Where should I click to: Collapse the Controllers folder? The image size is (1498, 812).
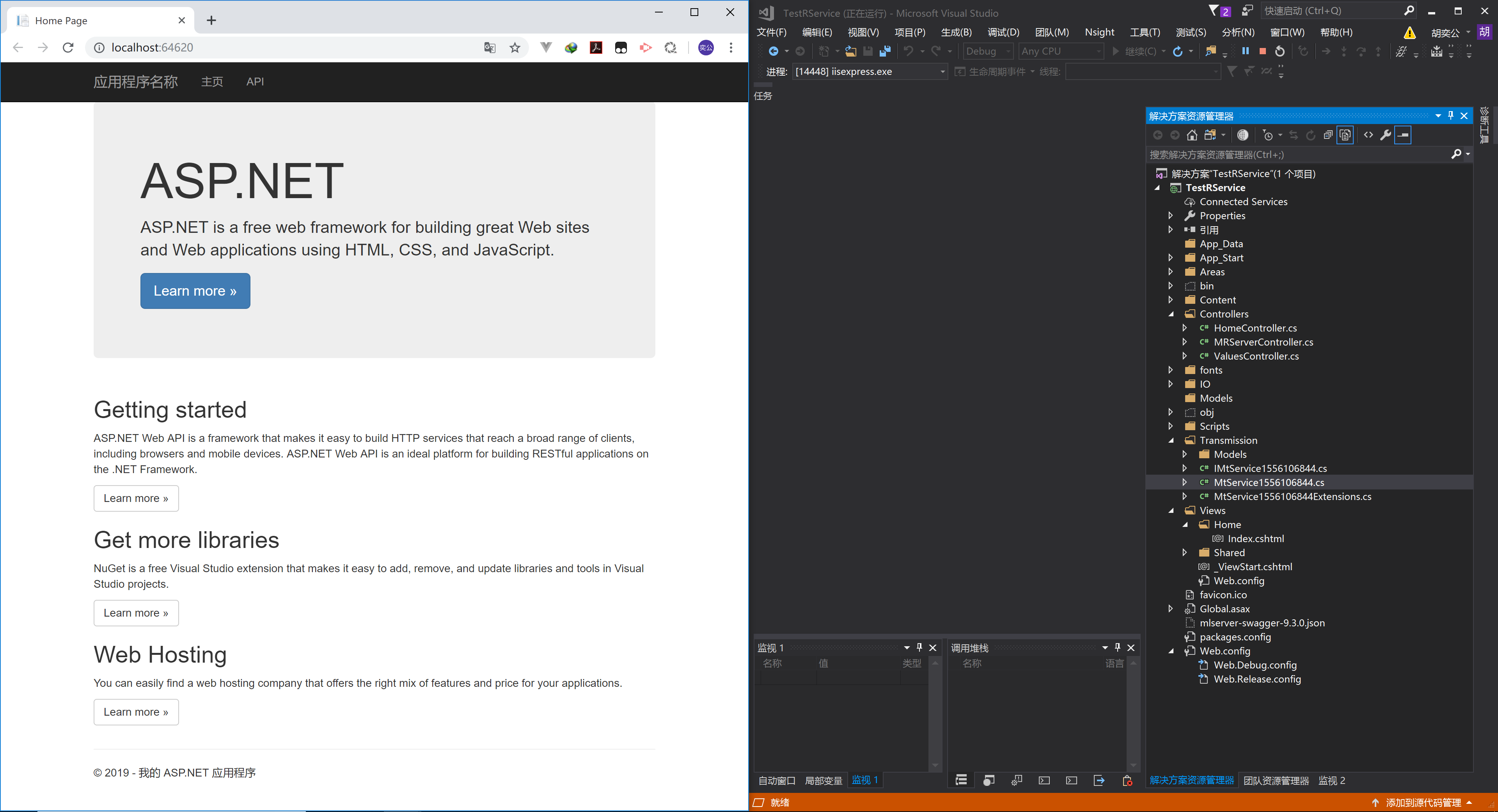pyautogui.click(x=1171, y=313)
